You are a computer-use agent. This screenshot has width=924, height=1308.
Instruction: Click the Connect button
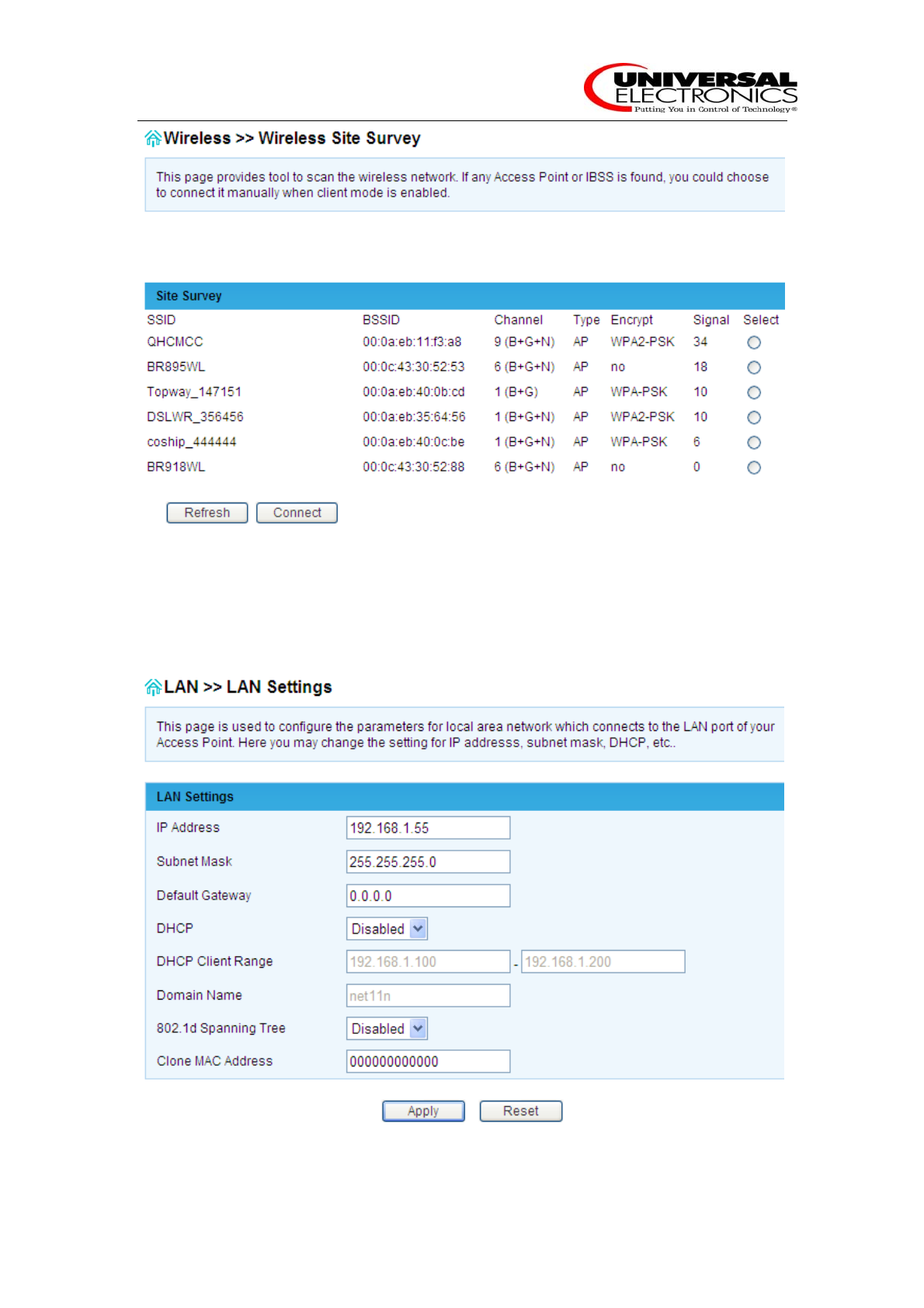pyautogui.click(x=297, y=513)
